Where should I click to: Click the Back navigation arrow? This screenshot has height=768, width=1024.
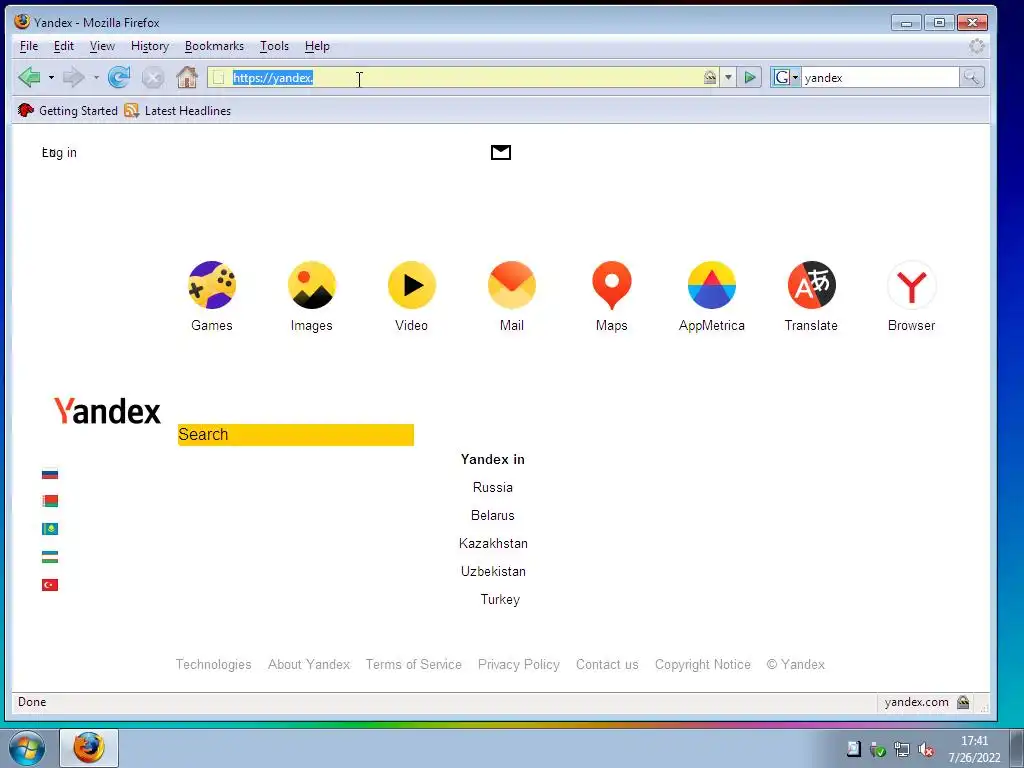tap(29, 78)
